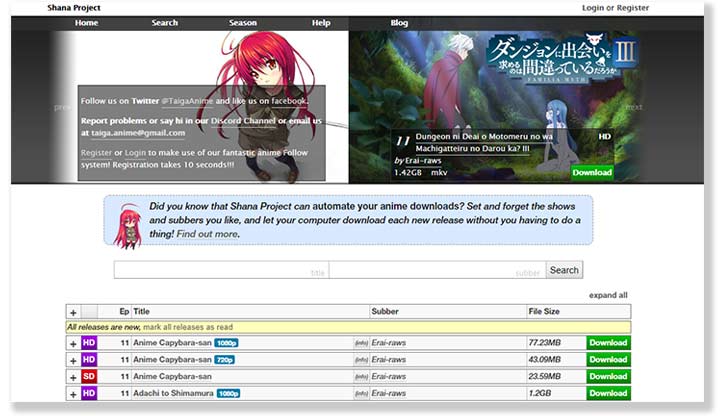Click the taiga.anime@gmail.com email link
Image resolution: width=720 pixels, height=416 pixels.
pyautogui.click(x=138, y=133)
